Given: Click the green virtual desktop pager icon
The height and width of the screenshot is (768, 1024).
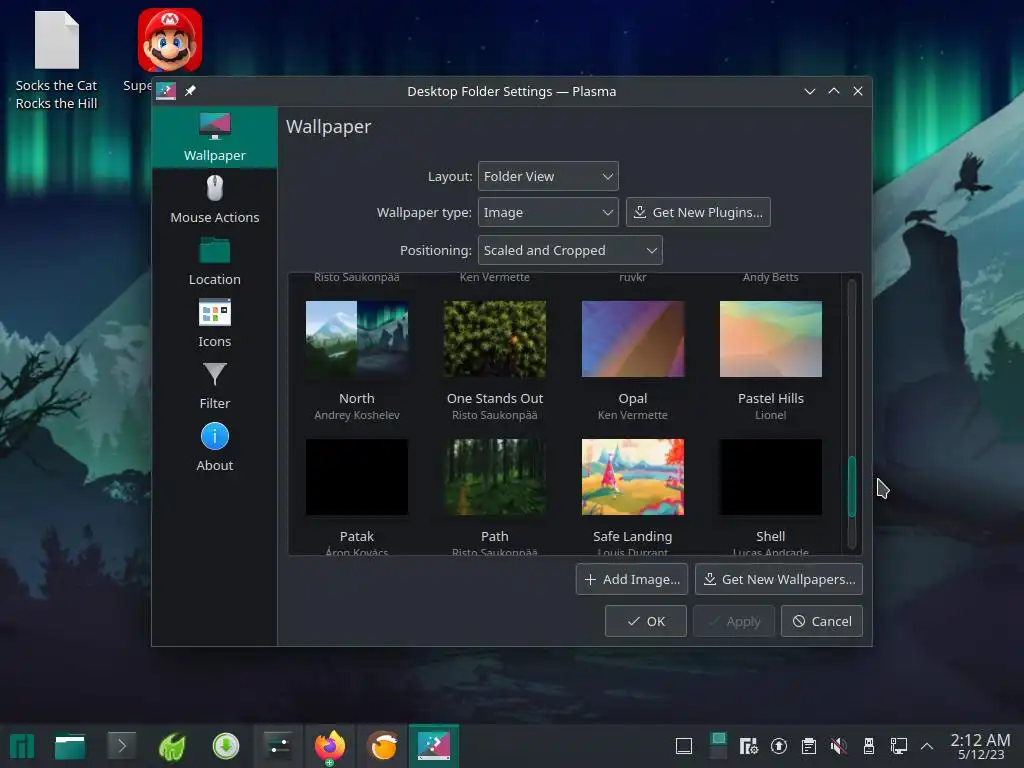Looking at the screenshot, I should tap(718, 746).
